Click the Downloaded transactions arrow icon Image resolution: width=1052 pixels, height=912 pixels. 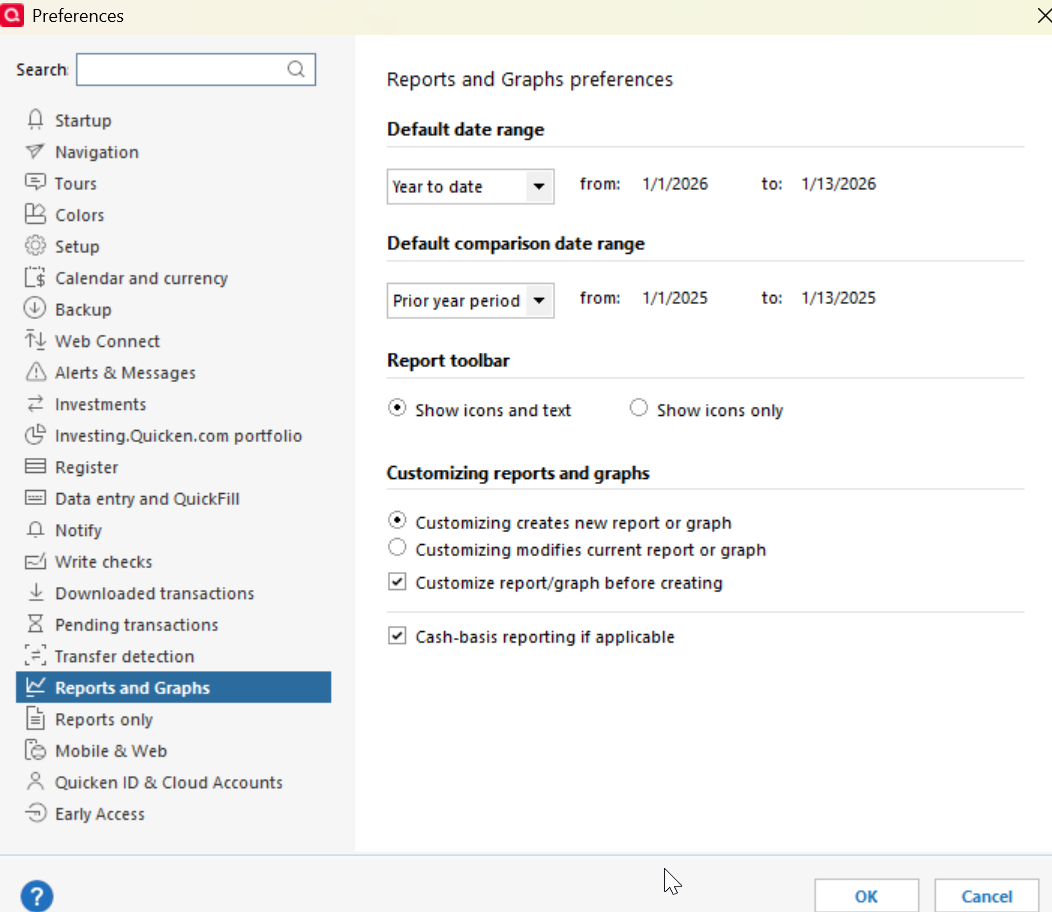coord(36,592)
